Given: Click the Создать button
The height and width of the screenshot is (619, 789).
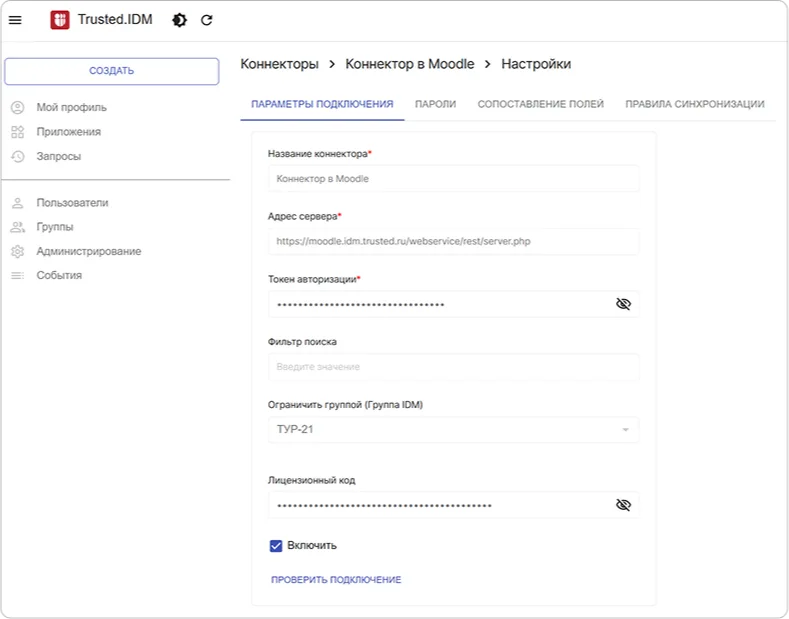Looking at the screenshot, I should click(112, 71).
